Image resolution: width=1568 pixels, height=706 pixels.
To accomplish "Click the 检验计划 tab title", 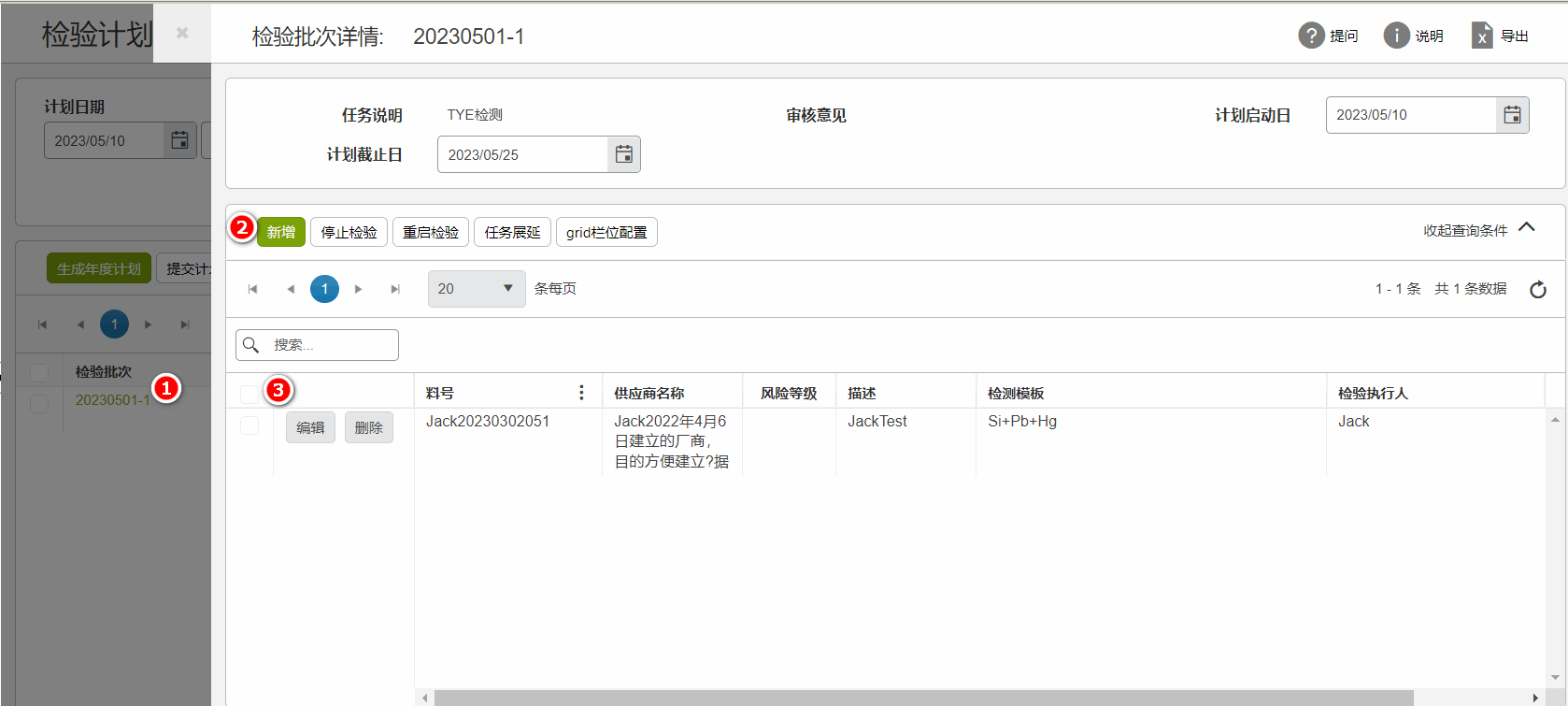I will click(97, 35).
